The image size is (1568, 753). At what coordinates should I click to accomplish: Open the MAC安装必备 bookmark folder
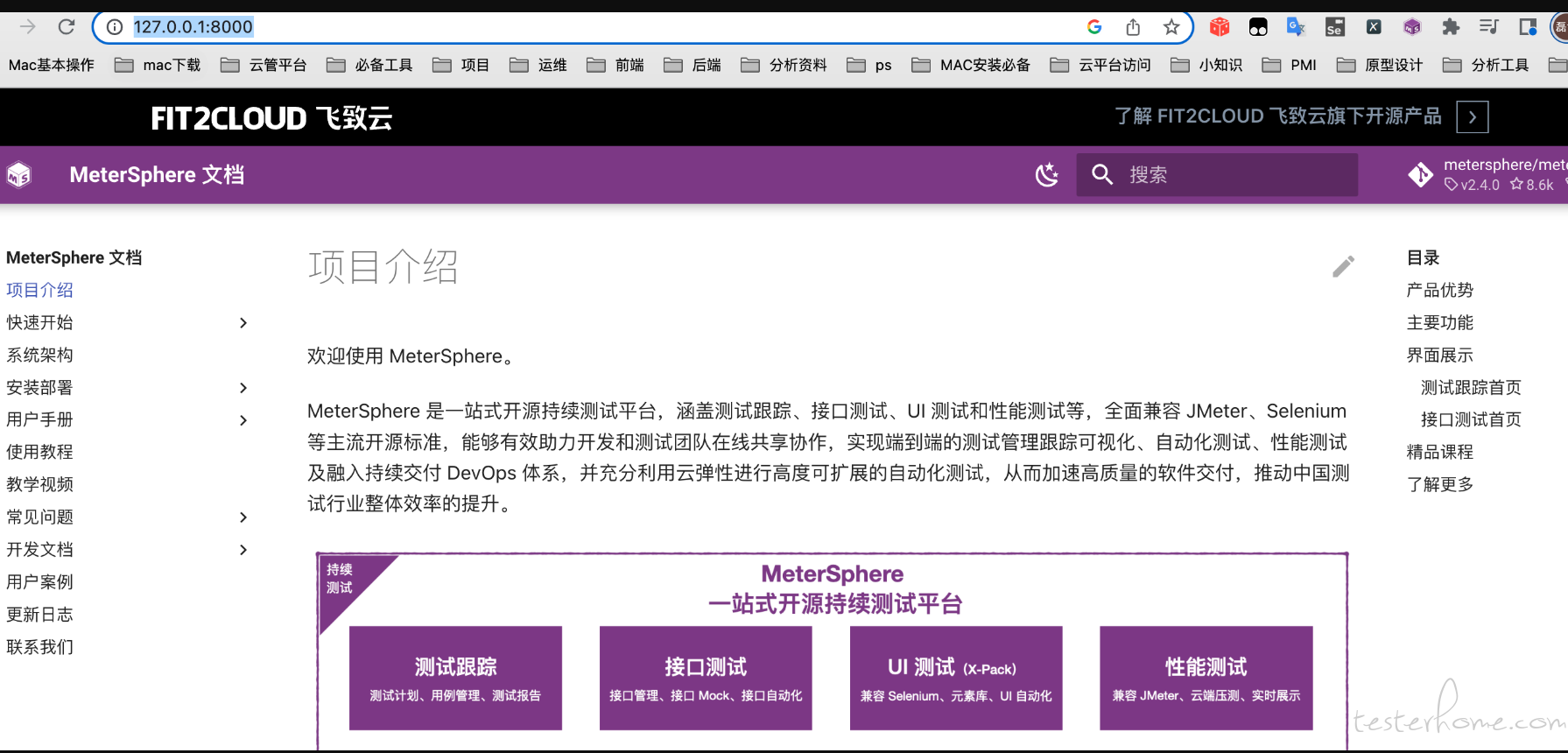point(971,65)
